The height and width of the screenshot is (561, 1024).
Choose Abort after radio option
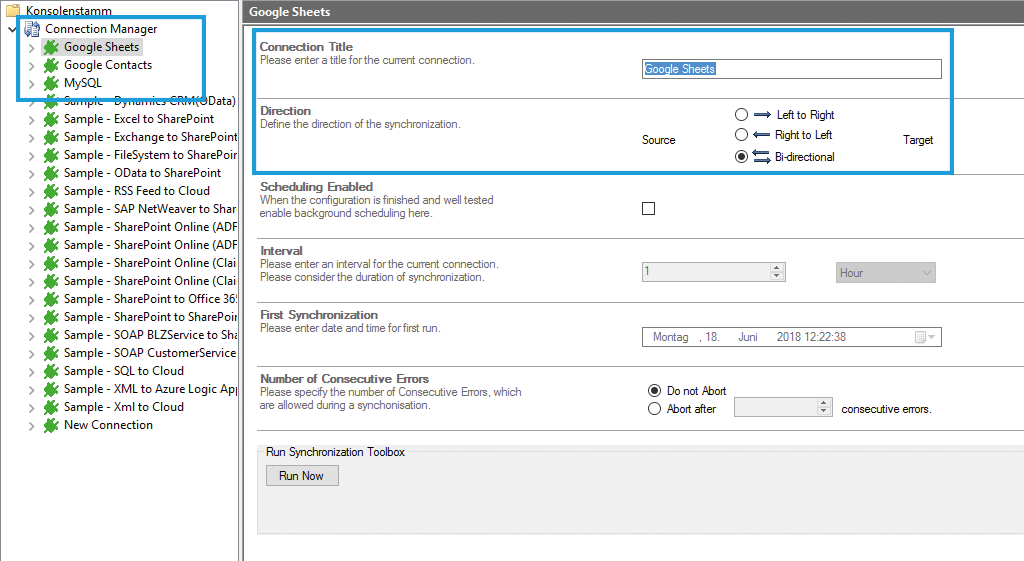point(655,409)
